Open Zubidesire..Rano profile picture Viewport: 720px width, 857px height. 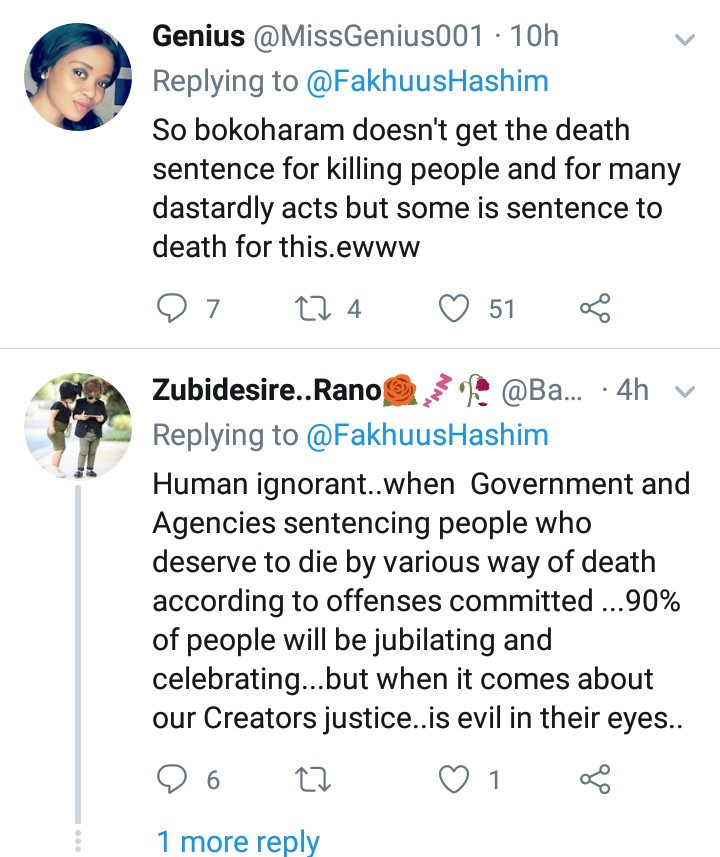tap(77, 427)
